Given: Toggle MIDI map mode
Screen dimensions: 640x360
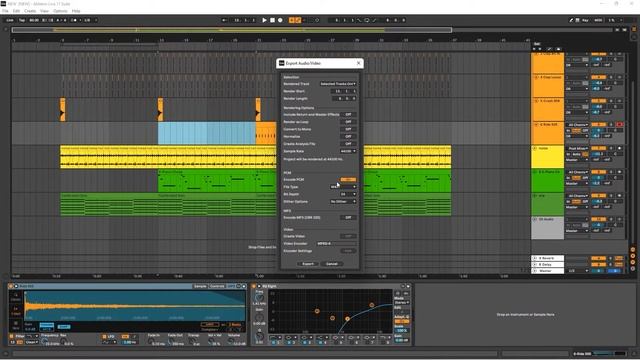Looking at the screenshot, I should pyautogui.click(x=598, y=20).
